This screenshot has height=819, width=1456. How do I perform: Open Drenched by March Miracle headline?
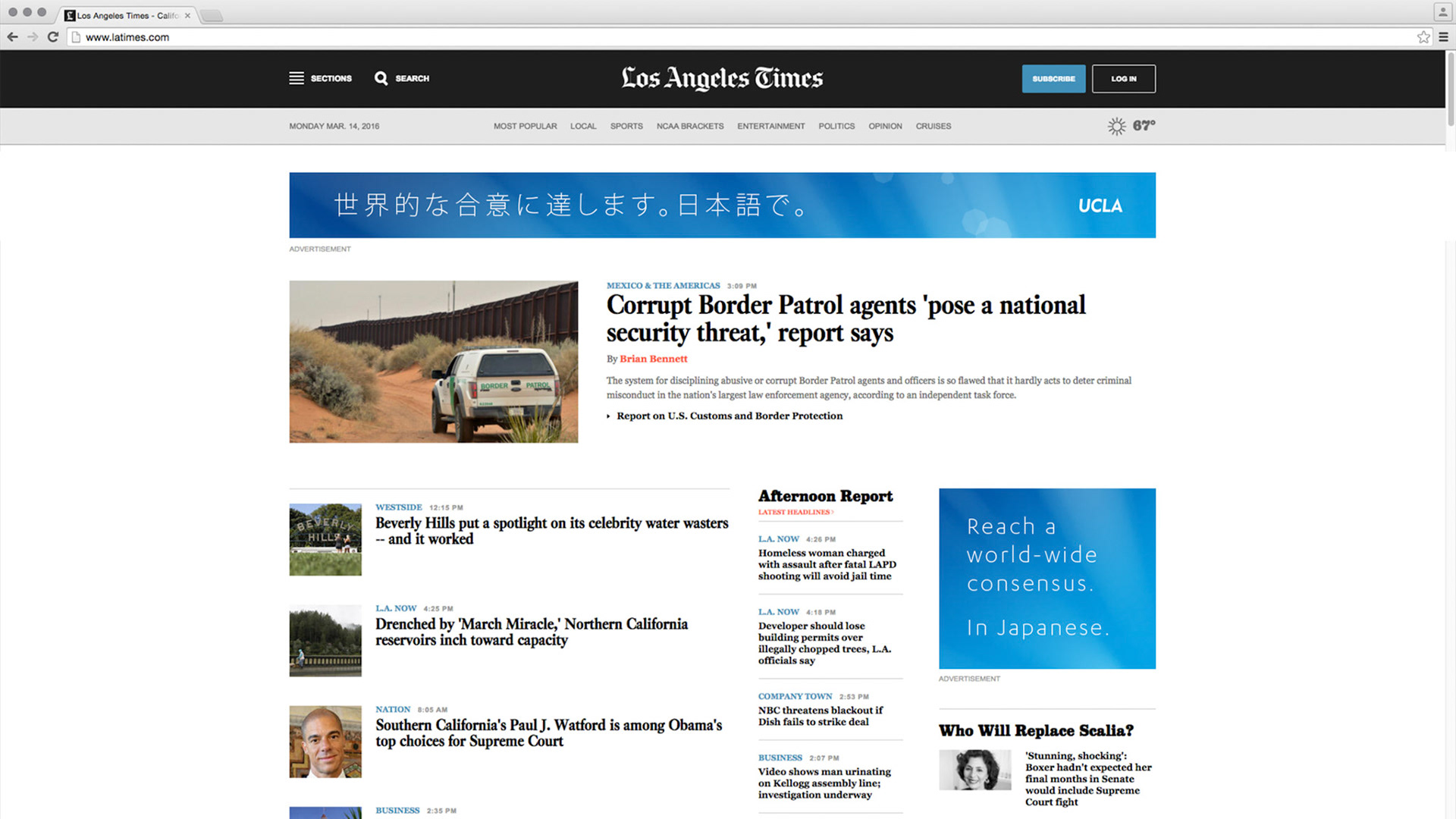coord(532,632)
